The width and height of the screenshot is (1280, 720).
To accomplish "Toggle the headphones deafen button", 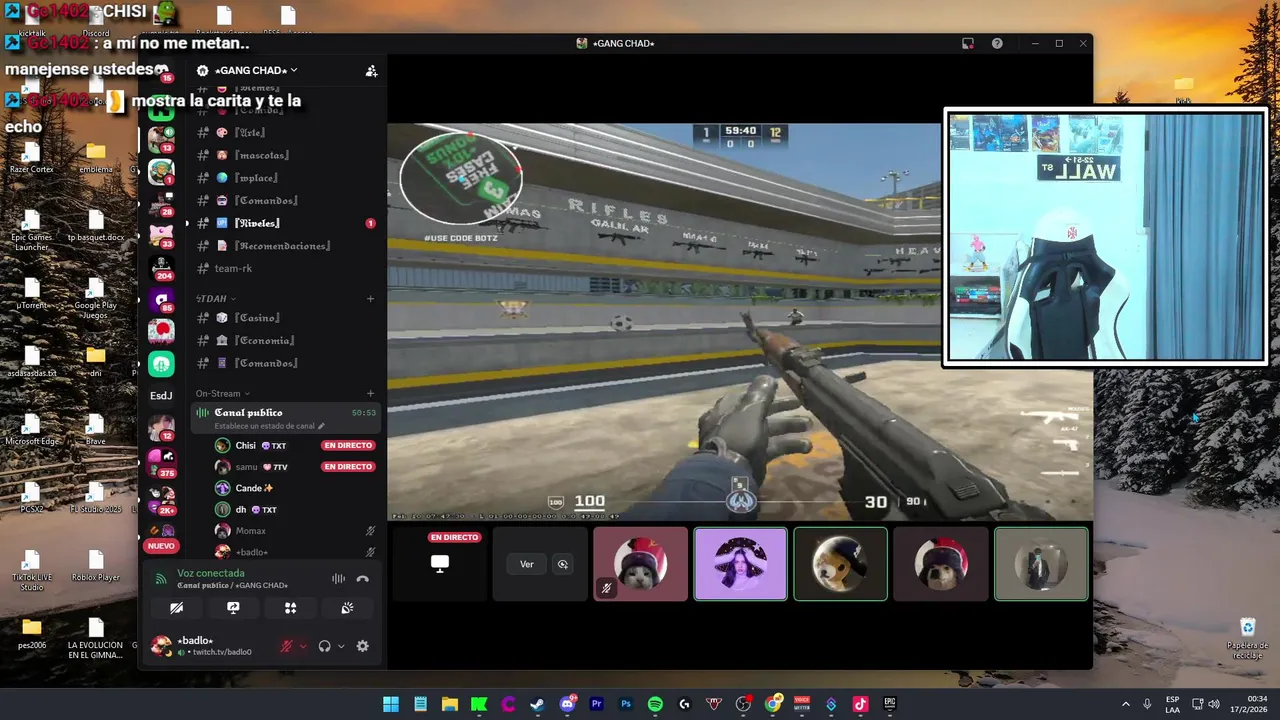I will (324, 646).
